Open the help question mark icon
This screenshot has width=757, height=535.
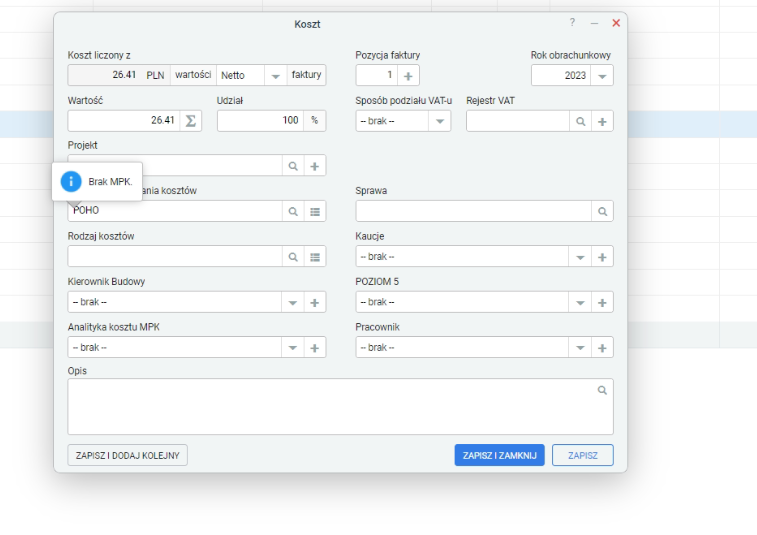tap(572, 22)
